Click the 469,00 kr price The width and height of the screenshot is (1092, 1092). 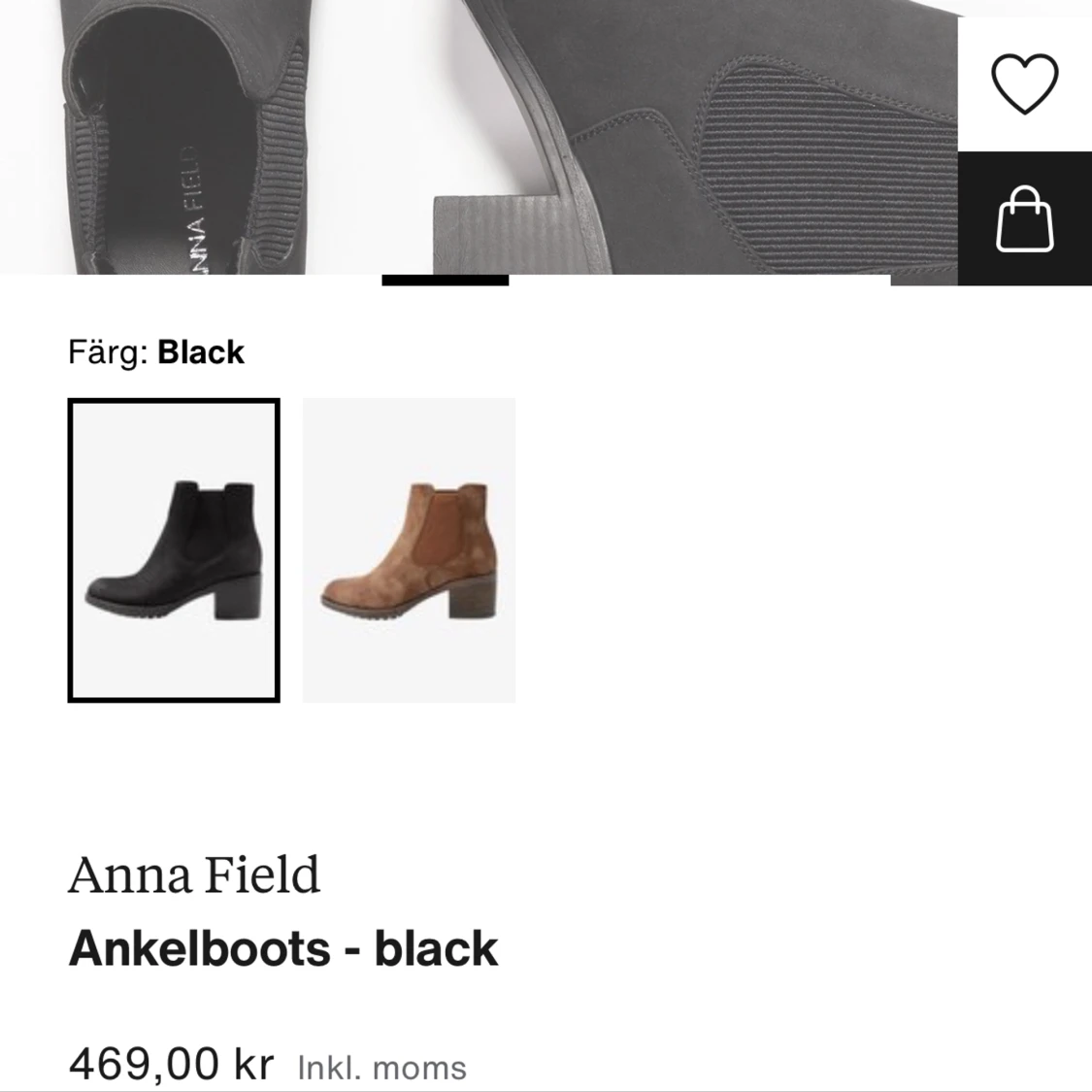point(171,1064)
